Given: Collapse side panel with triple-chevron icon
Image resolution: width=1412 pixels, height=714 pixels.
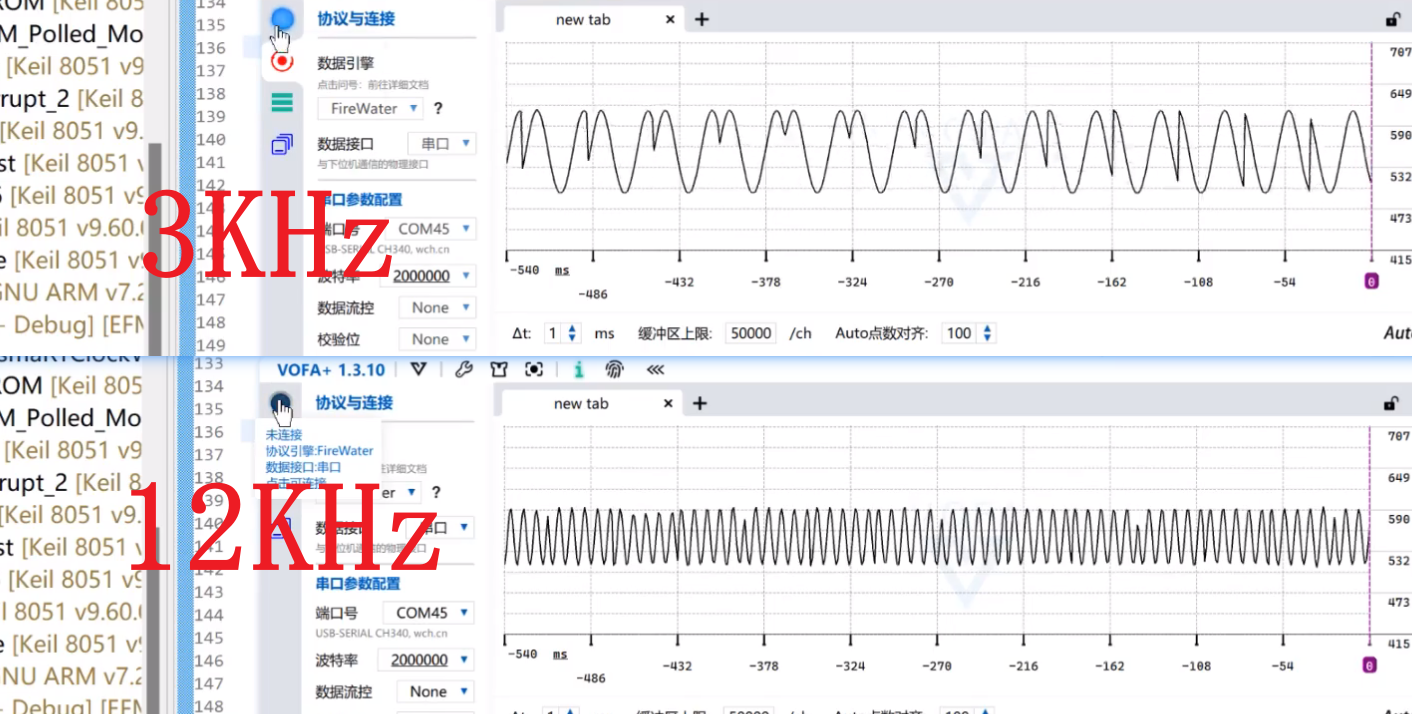Looking at the screenshot, I should [655, 370].
